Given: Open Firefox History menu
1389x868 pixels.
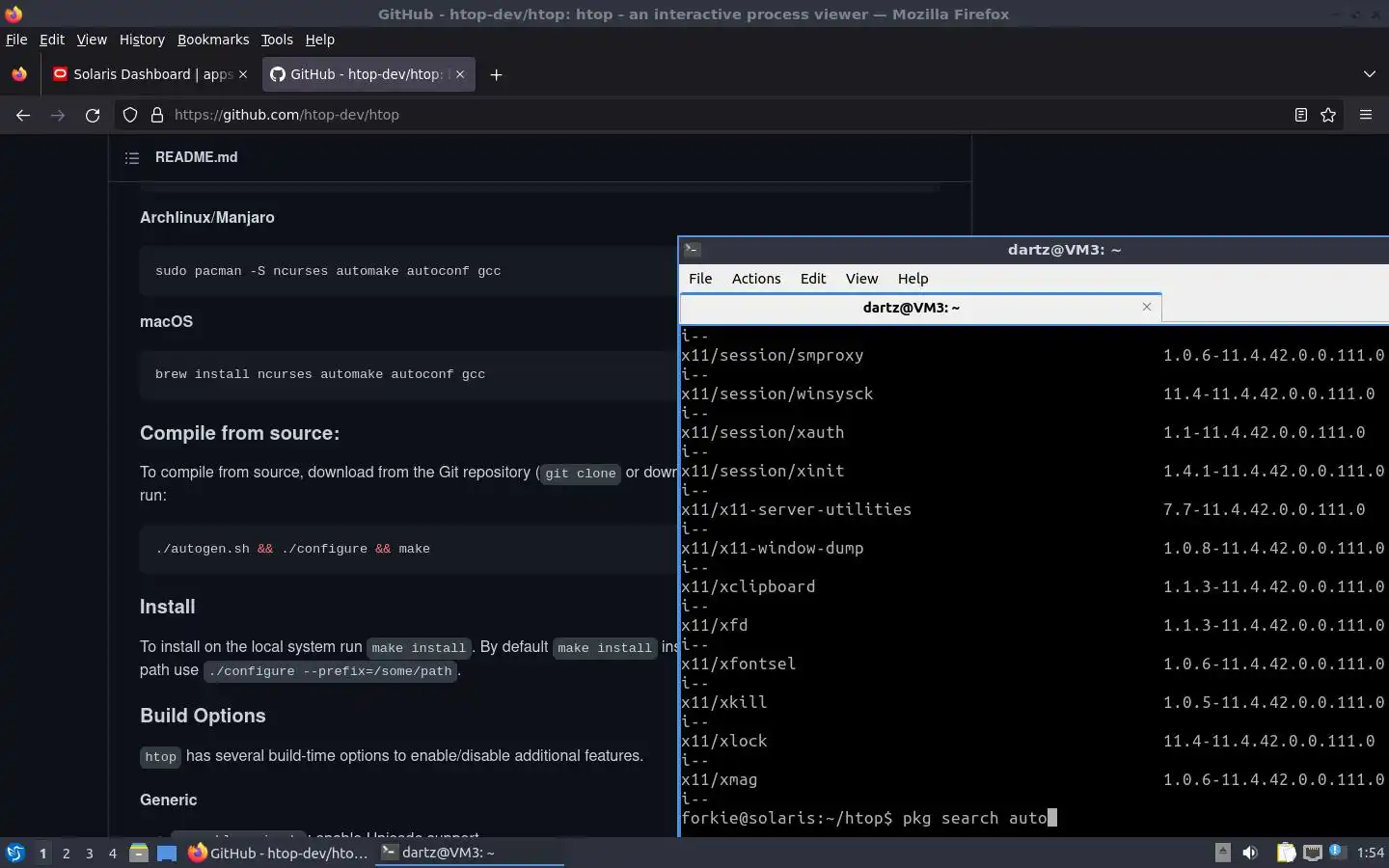Looking at the screenshot, I should tap(142, 40).
